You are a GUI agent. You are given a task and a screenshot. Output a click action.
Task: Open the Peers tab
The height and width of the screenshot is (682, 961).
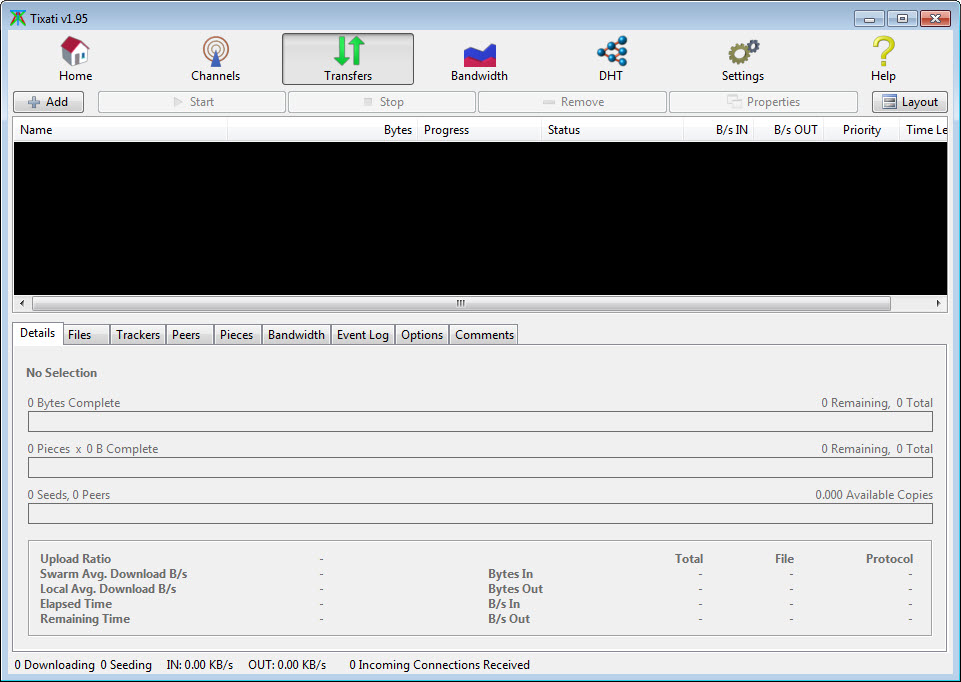[x=186, y=335]
